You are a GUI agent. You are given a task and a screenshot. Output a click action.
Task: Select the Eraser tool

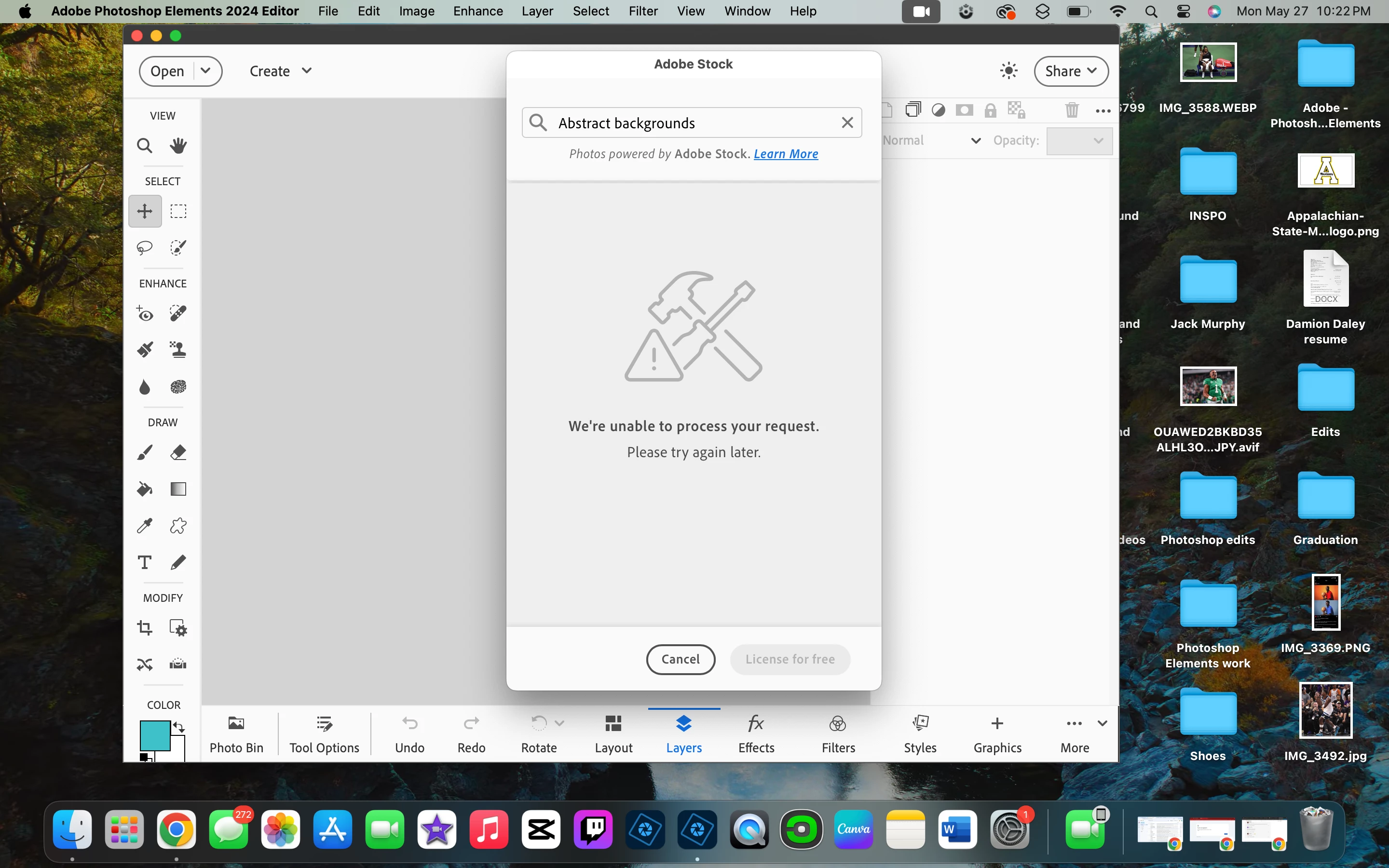[x=178, y=453]
